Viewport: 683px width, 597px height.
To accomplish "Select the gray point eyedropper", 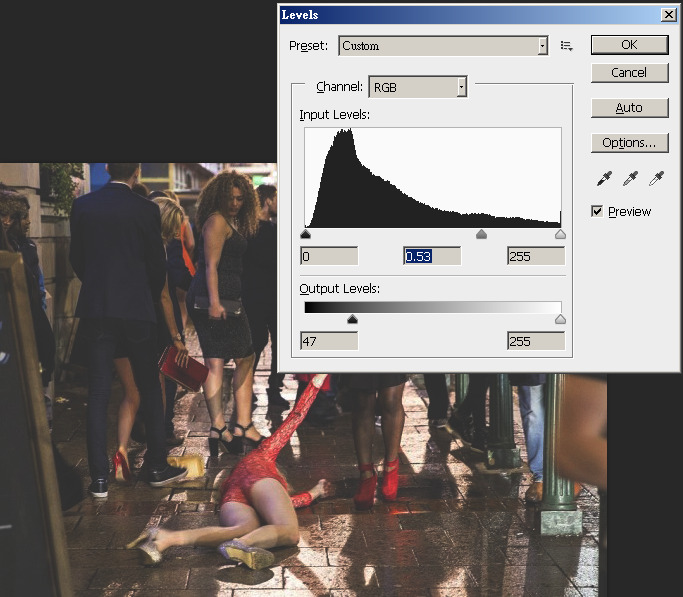I will point(630,179).
